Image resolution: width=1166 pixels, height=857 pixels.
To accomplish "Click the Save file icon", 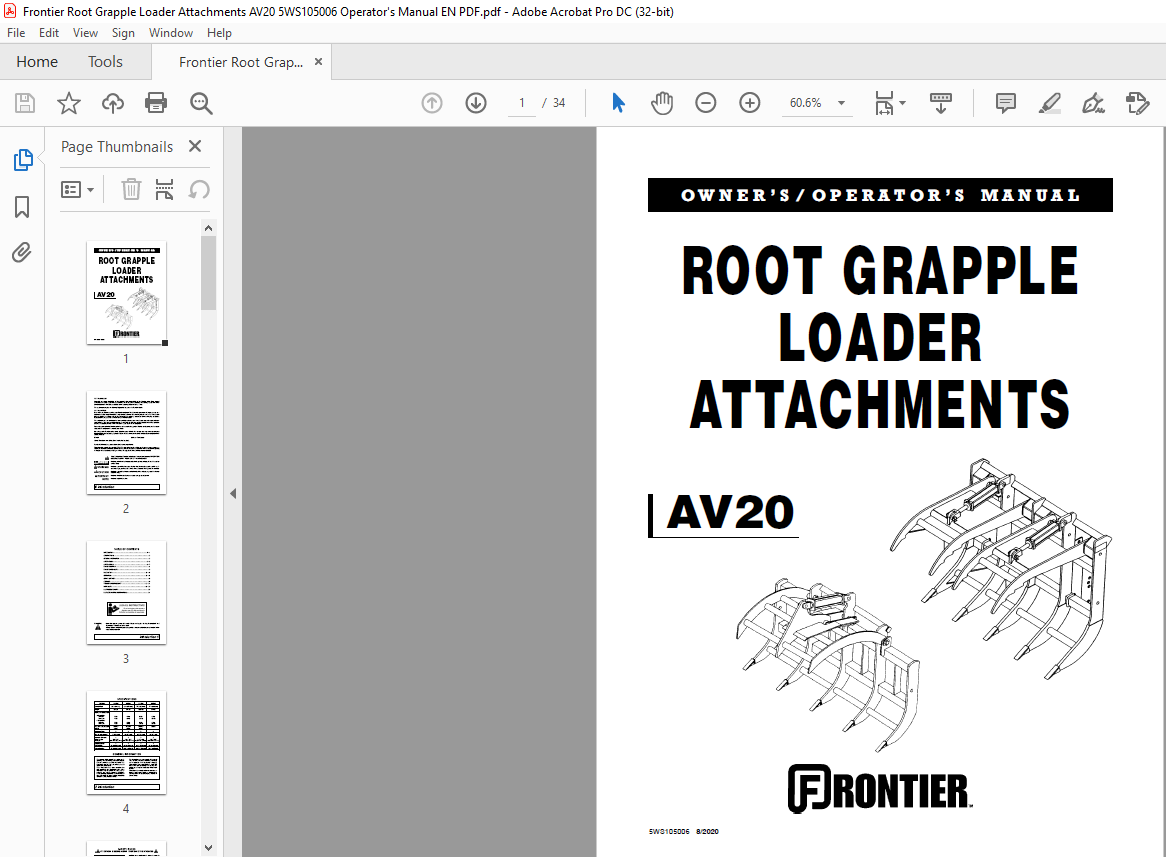I will 25,103.
